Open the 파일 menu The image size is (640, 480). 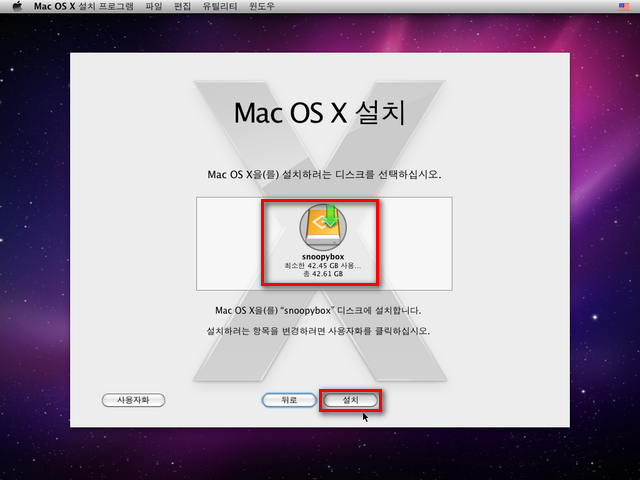tap(154, 6)
